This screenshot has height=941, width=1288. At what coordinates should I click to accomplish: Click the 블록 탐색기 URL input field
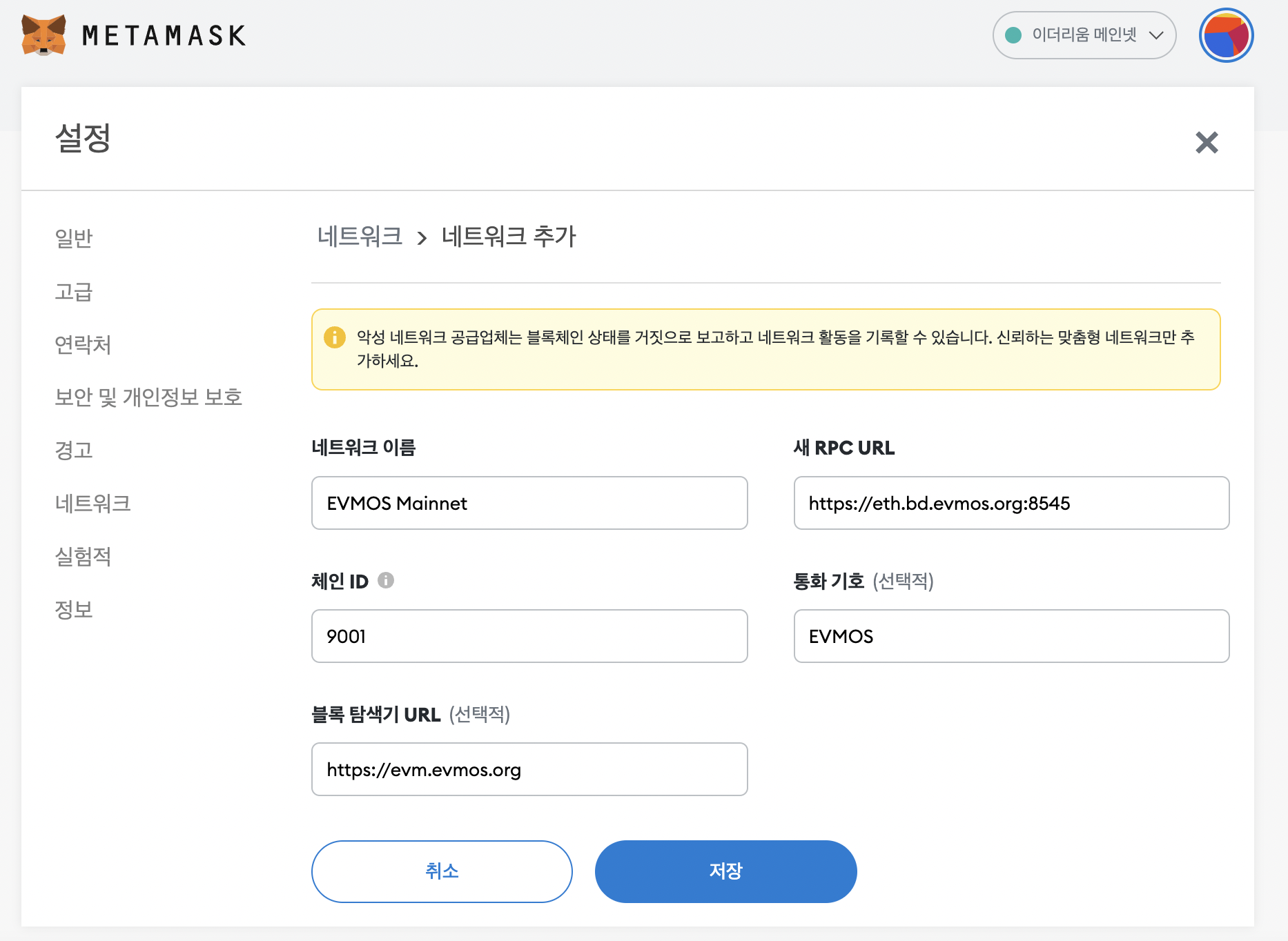529,769
